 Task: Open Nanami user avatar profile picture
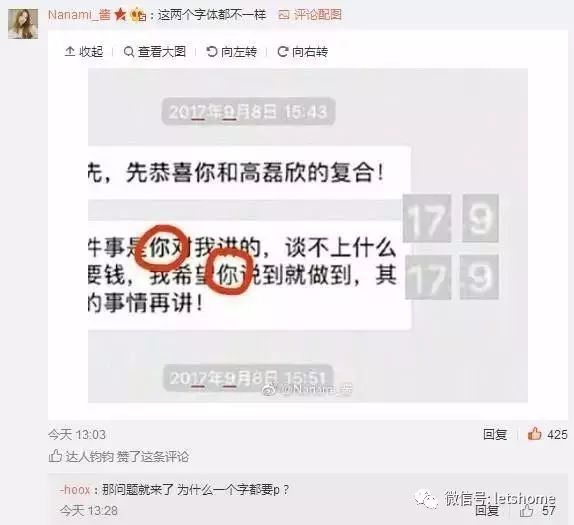click(x=23, y=24)
